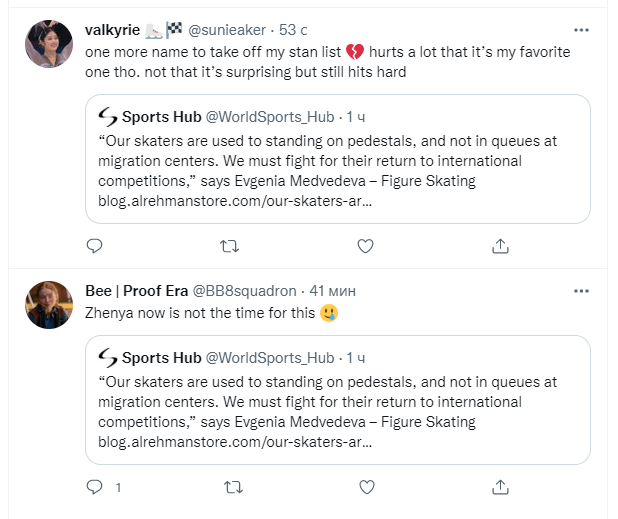The width and height of the screenshot is (618, 519).
Task: Open the Sports Hub logo in first quoted tweet
Action: point(108,116)
